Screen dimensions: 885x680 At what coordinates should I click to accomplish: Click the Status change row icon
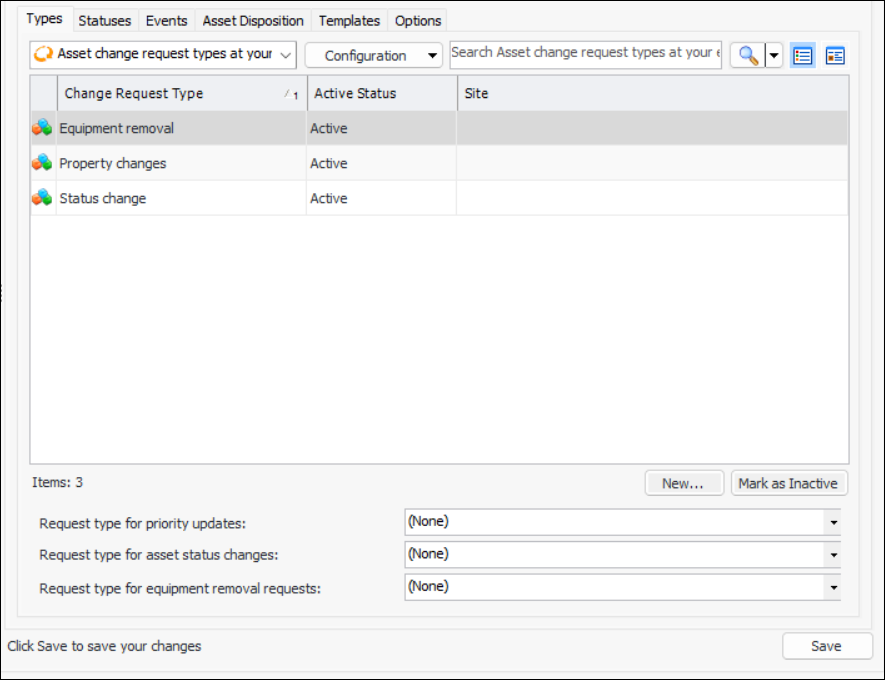point(42,198)
